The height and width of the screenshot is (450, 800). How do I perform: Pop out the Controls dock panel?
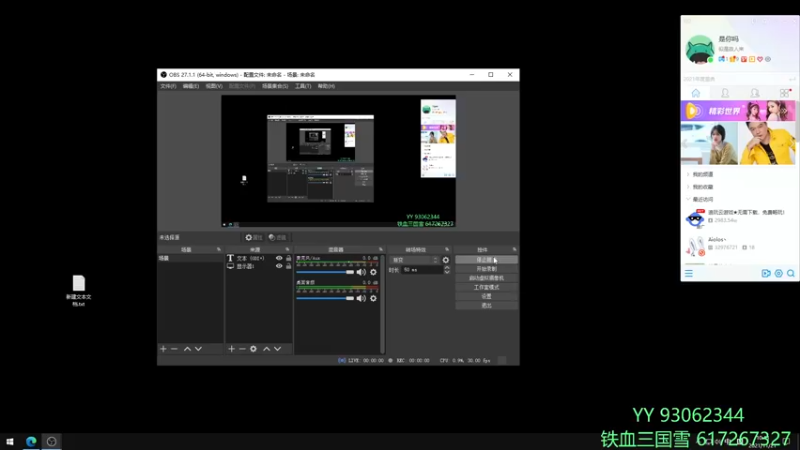(514, 249)
